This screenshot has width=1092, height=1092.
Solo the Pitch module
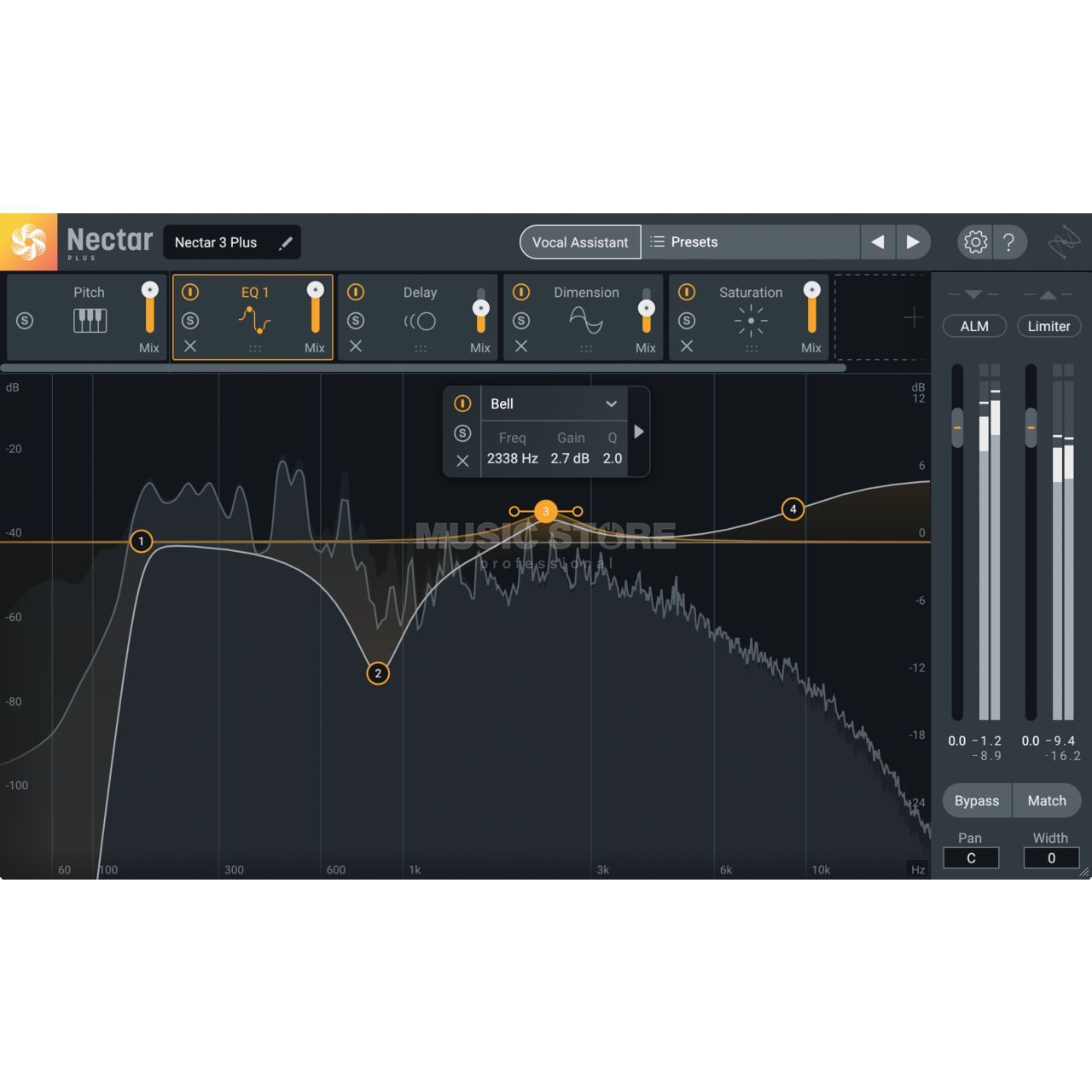[25, 321]
